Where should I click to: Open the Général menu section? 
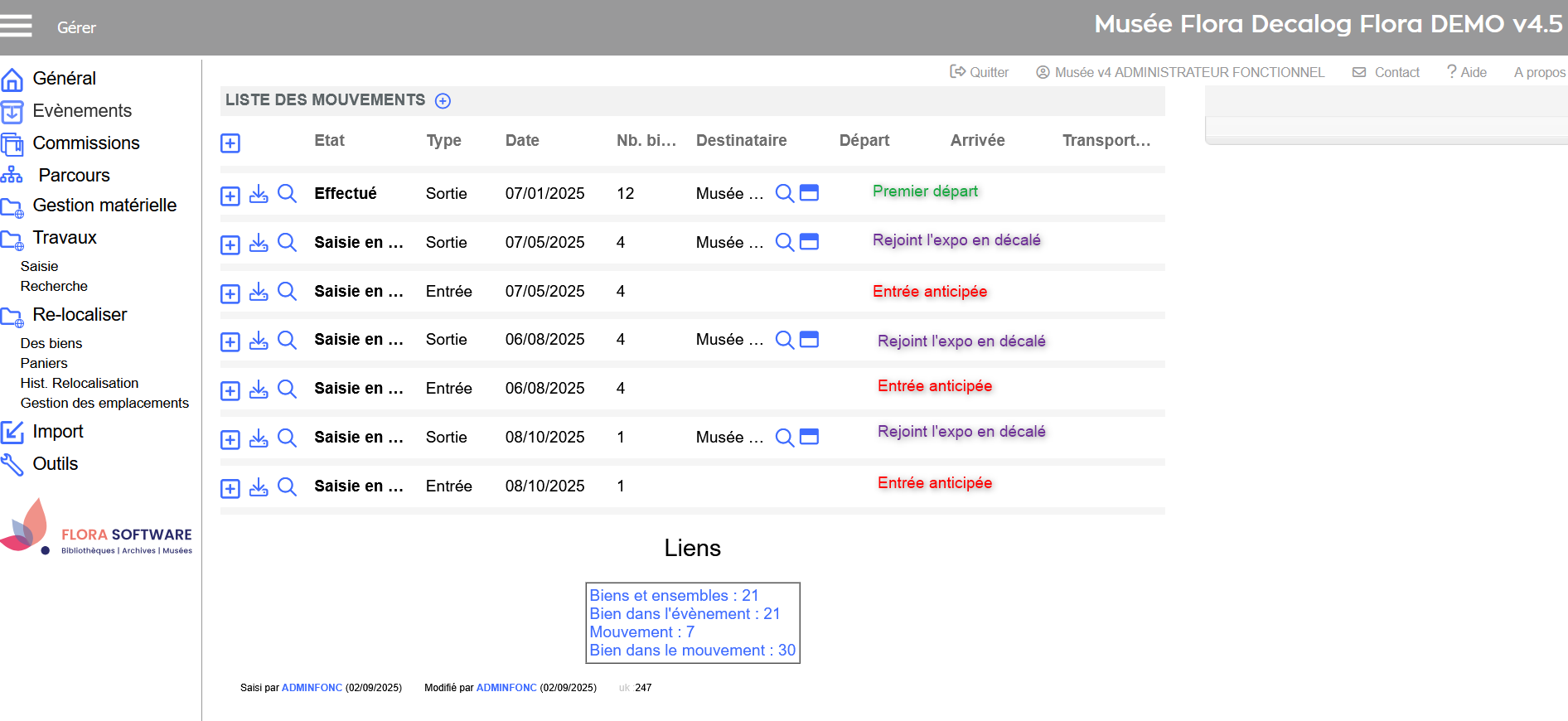tap(64, 79)
